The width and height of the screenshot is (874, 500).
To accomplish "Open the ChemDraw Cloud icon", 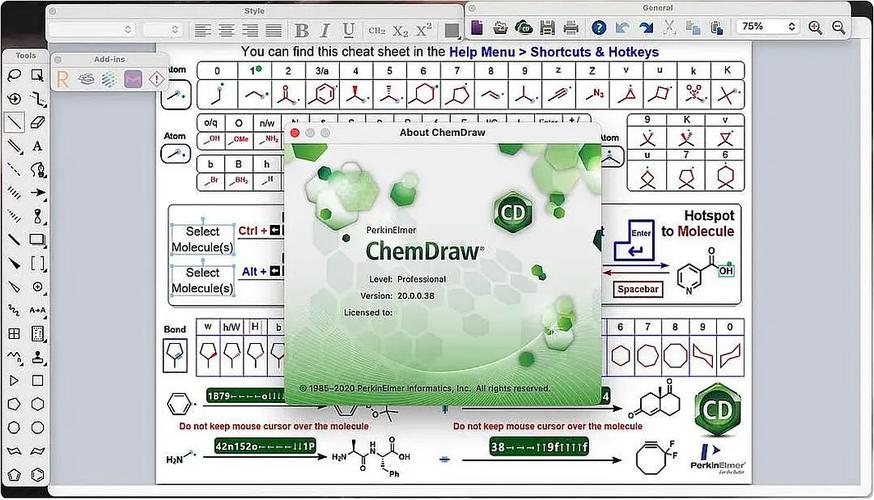I will pyautogui.click(x=523, y=27).
